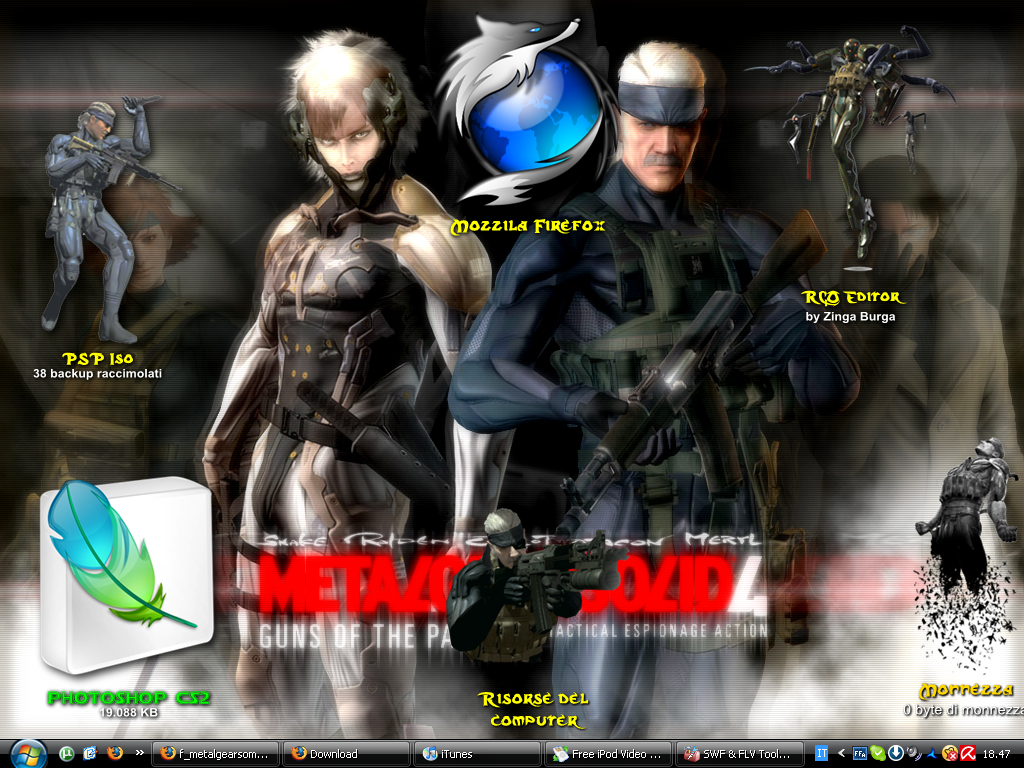Click the 18.47 system clock
The width and height of the screenshot is (1024, 768).
[x=996, y=754]
